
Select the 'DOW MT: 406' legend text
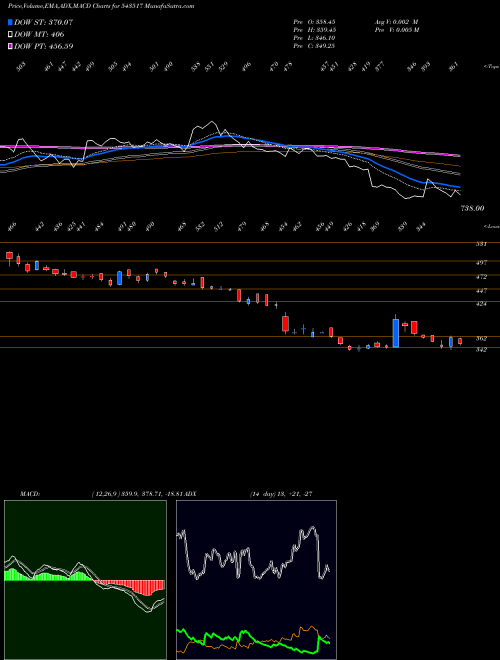click(x=39, y=34)
